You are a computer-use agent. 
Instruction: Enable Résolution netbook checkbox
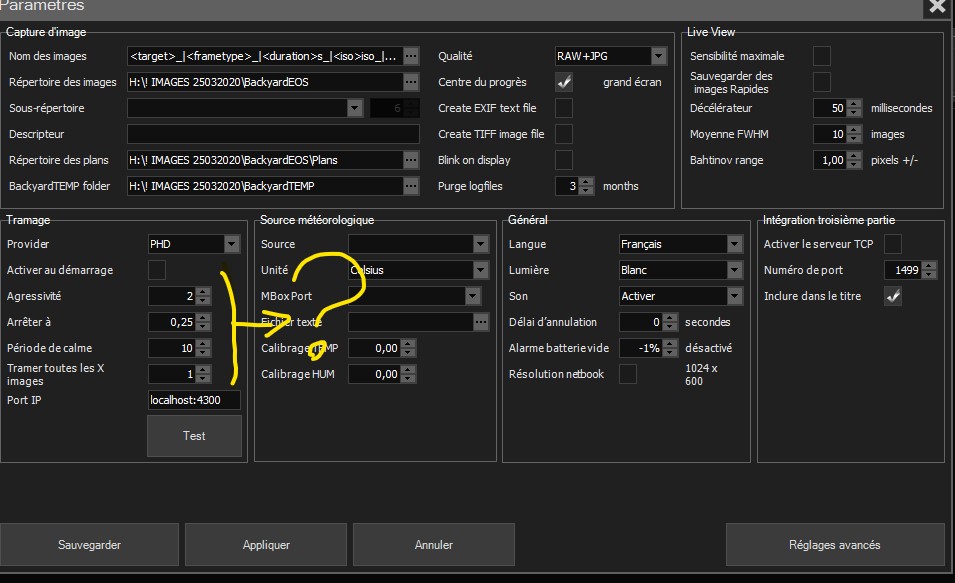coord(628,374)
